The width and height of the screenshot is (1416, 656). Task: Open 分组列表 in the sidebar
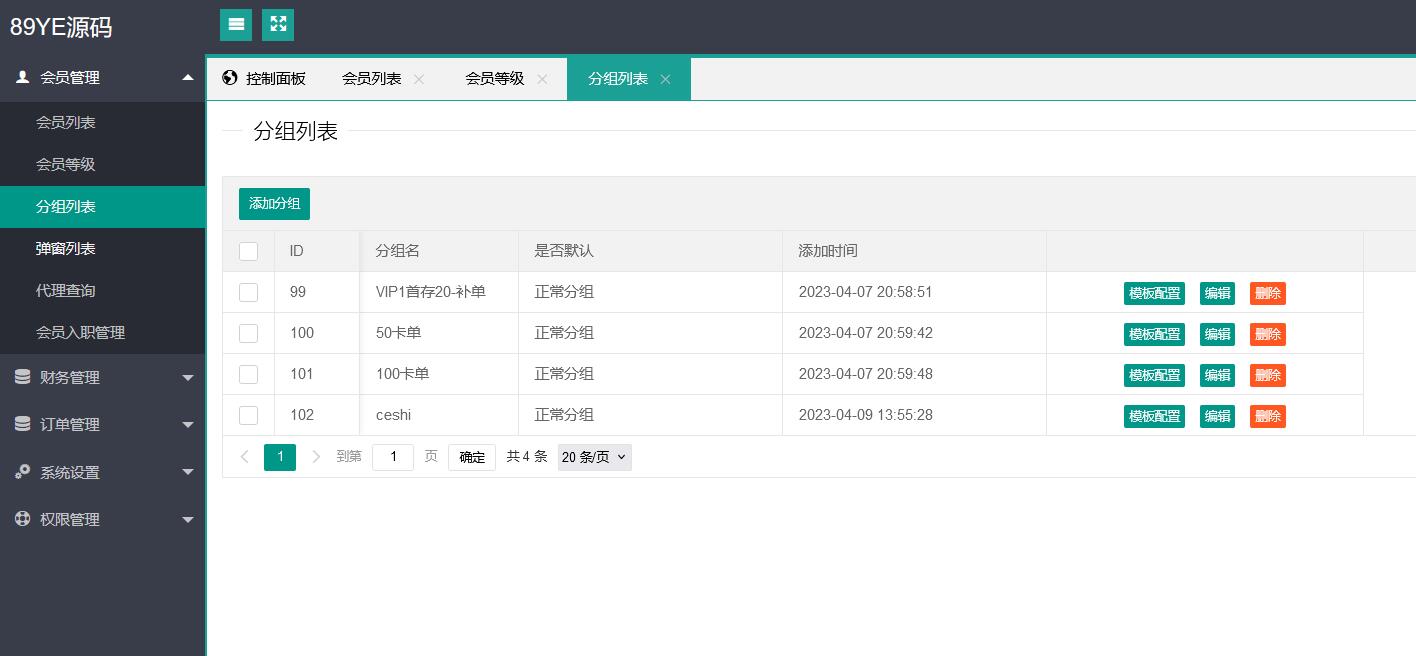pos(102,206)
